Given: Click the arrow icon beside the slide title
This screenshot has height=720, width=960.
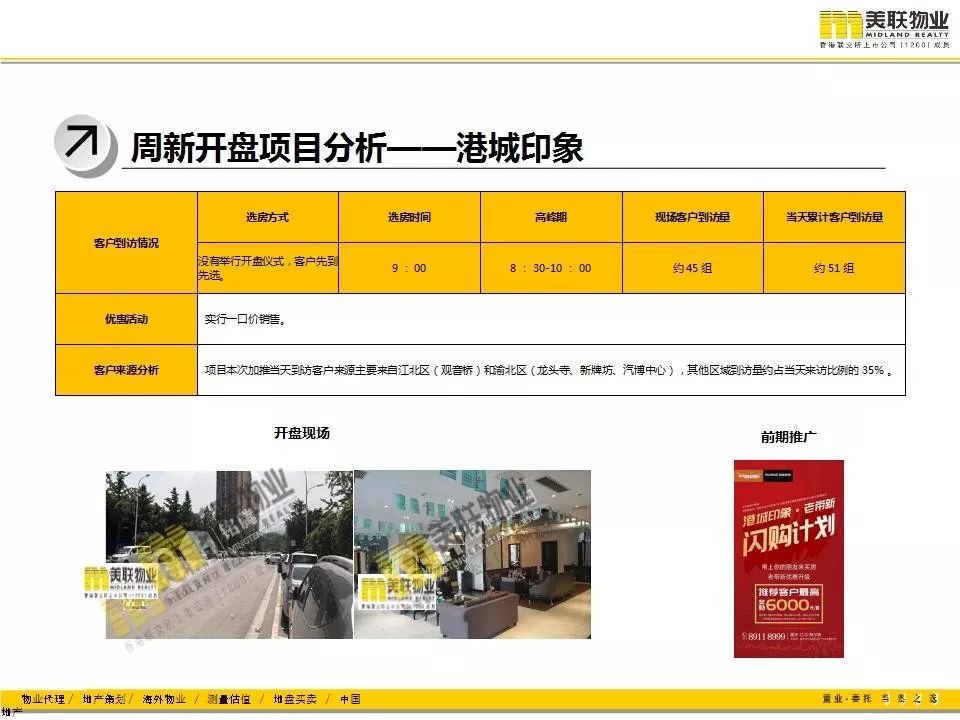Looking at the screenshot, I should [x=85, y=146].
